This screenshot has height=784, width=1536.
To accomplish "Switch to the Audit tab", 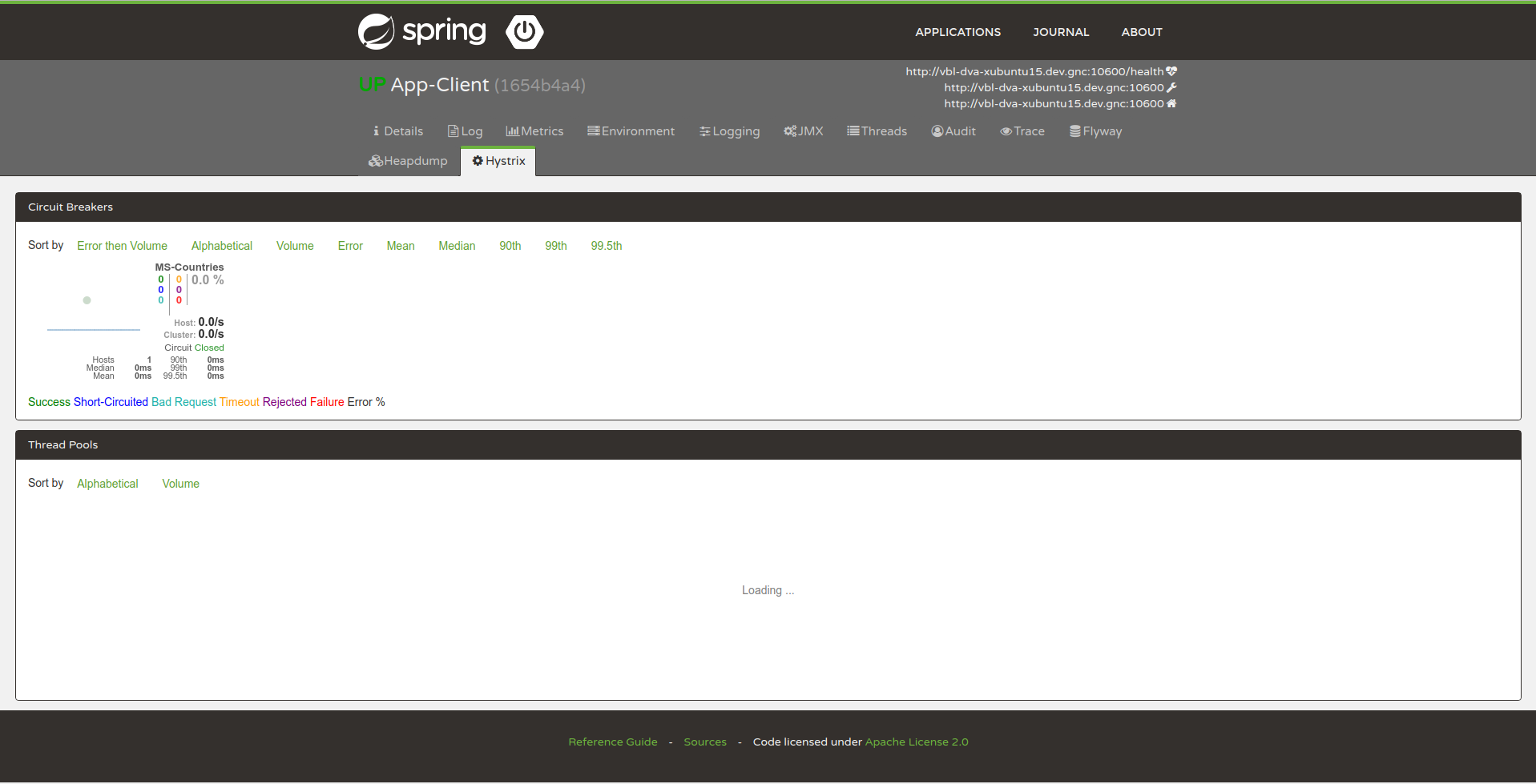I will (953, 131).
